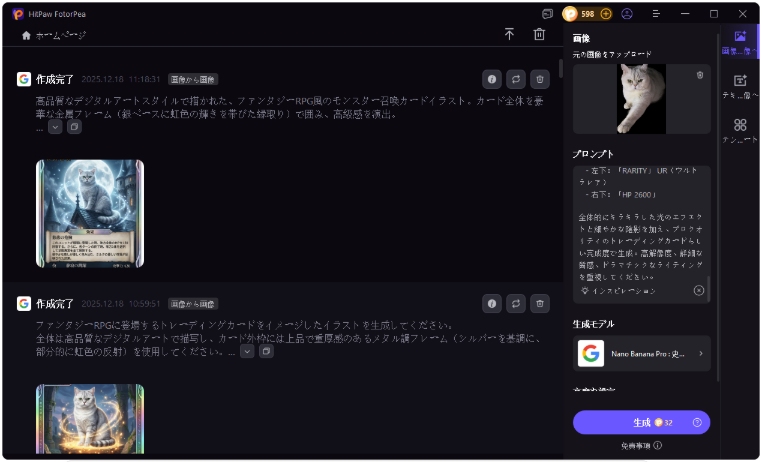Image resolution: width=762 pixels, height=462 pixels.
Task: Click the timestamp 2025.12.18 11:18:31
Action: [x=121, y=79]
